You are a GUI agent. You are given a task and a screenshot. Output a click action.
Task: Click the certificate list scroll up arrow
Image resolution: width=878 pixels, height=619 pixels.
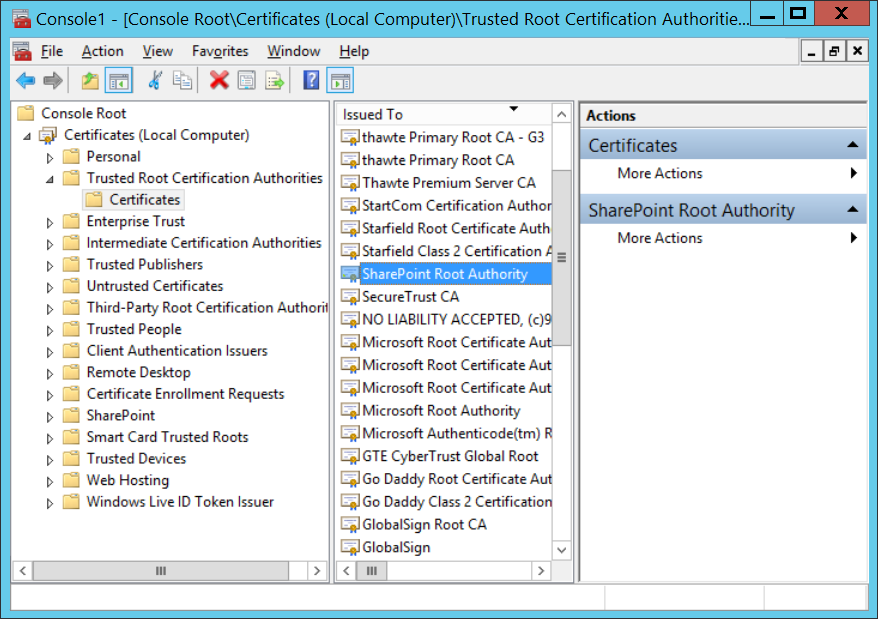coord(562,115)
